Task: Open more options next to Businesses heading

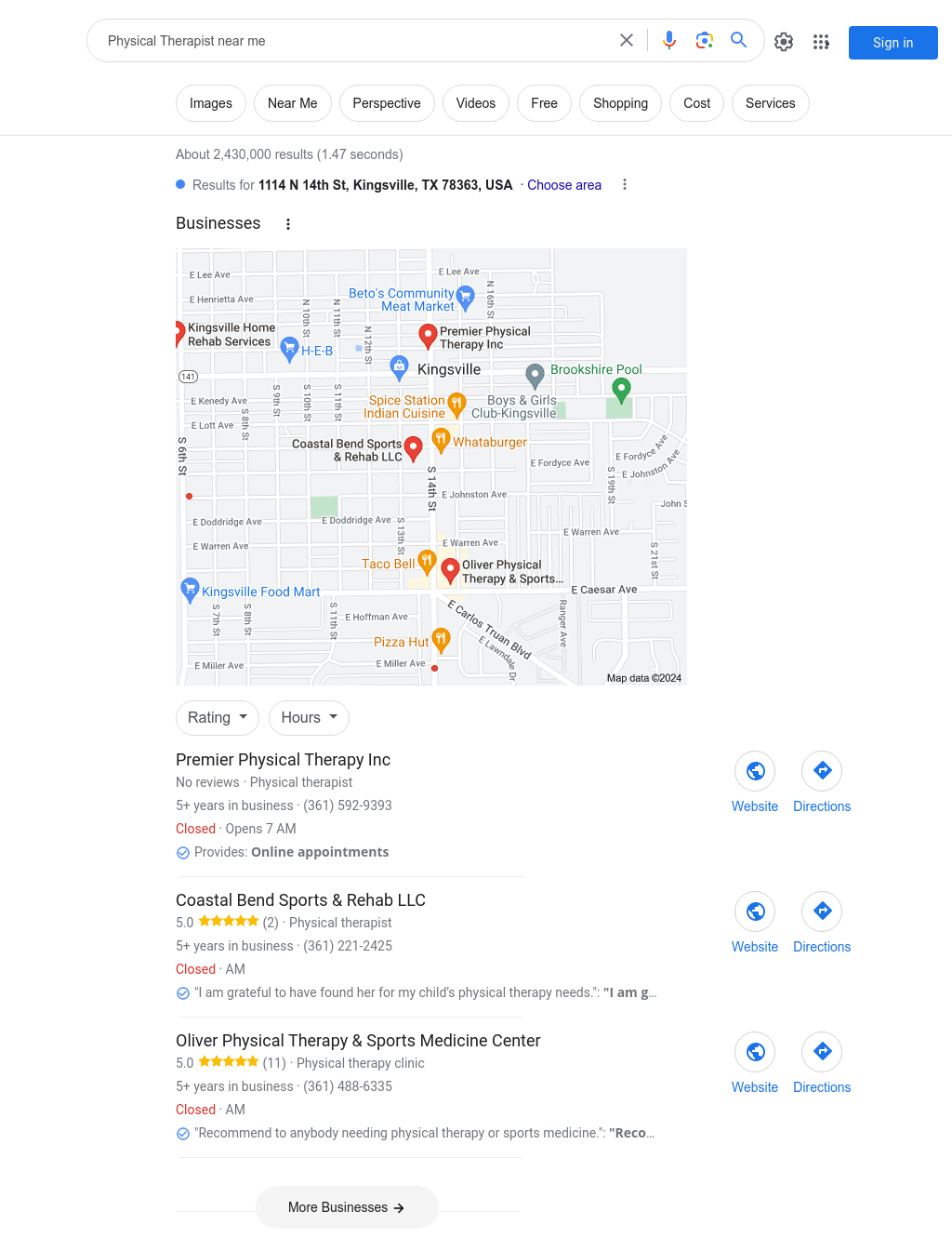Action: tap(288, 224)
